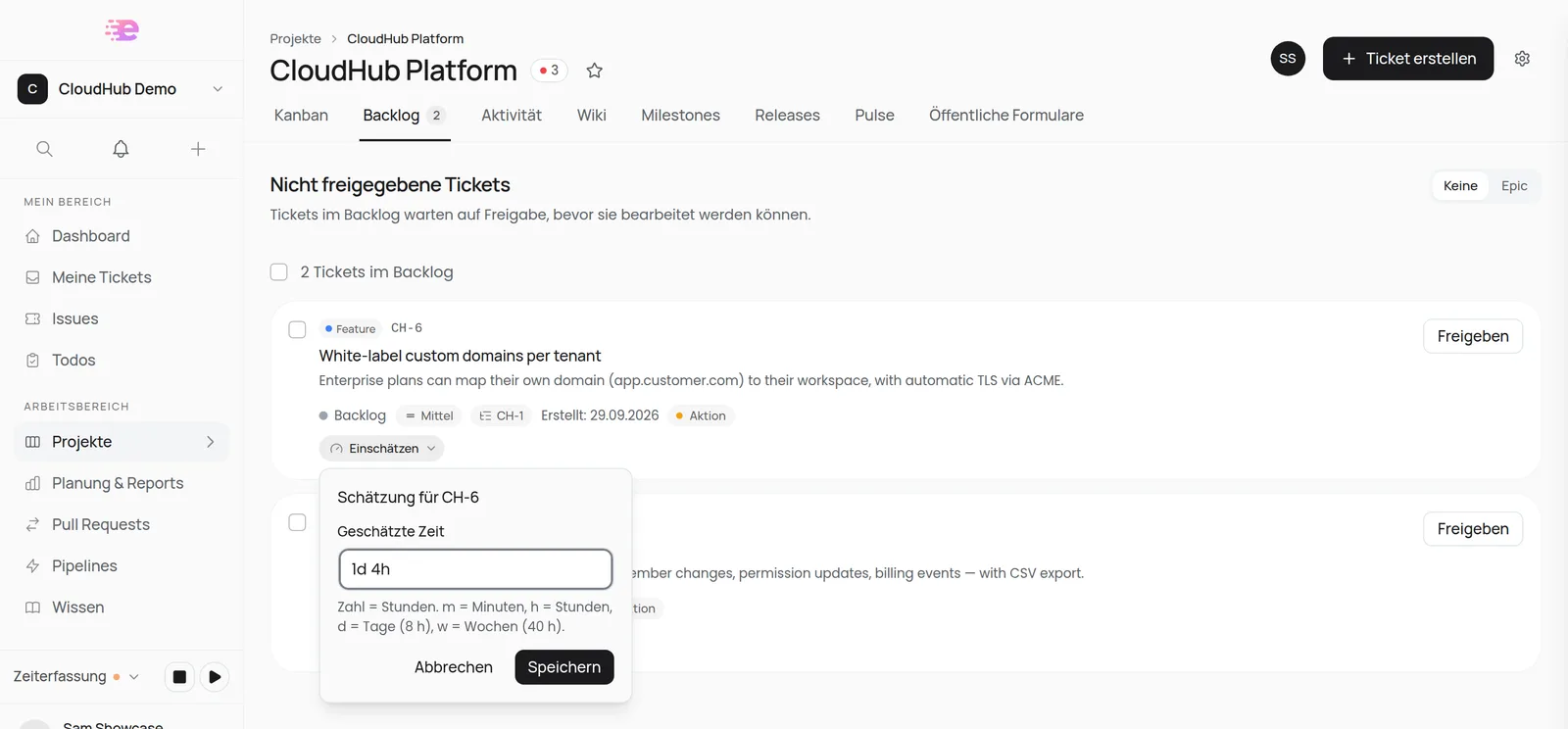Open Planung & Reports
1568x729 pixels.
[x=122, y=483]
